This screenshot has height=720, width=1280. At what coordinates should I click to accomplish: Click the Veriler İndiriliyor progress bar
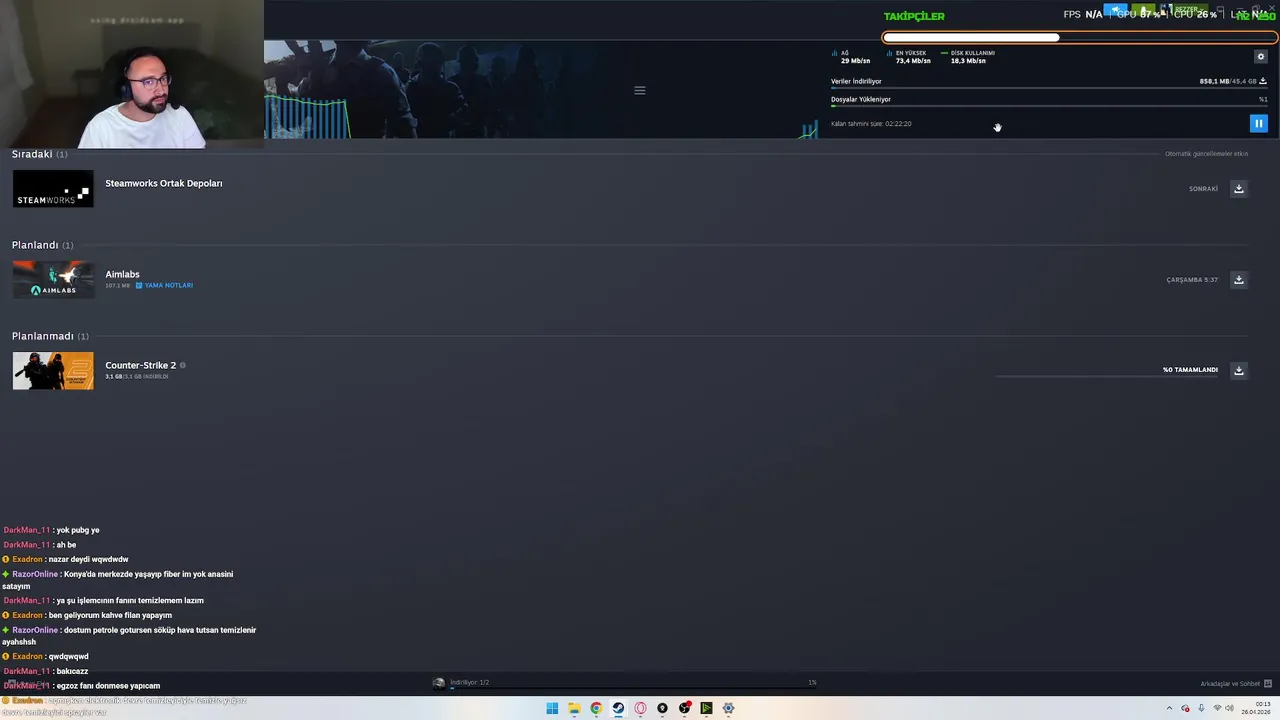point(1049,88)
